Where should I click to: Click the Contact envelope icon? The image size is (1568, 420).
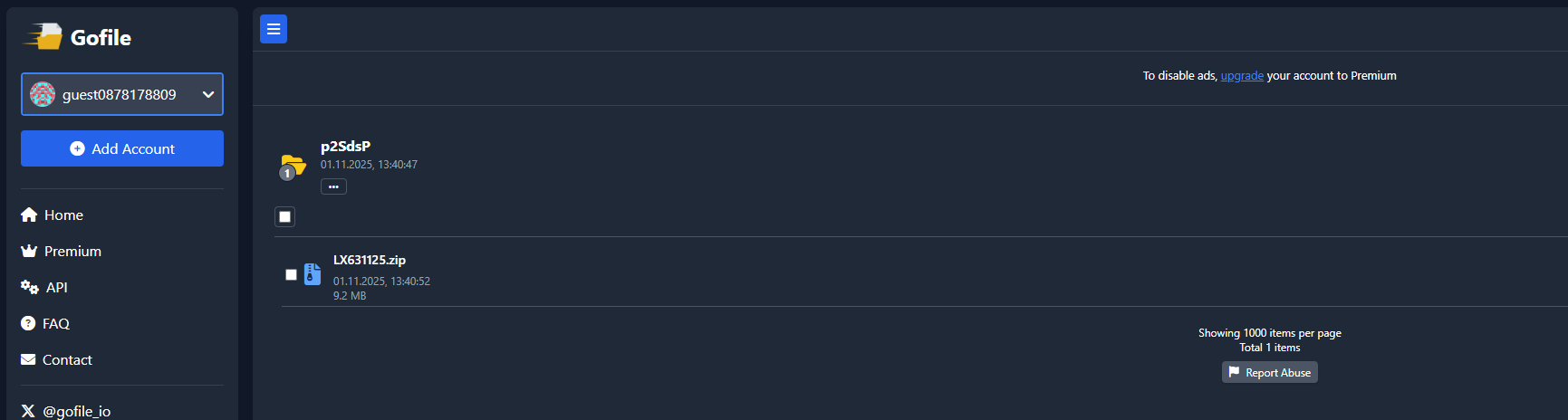(x=28, y=359)
